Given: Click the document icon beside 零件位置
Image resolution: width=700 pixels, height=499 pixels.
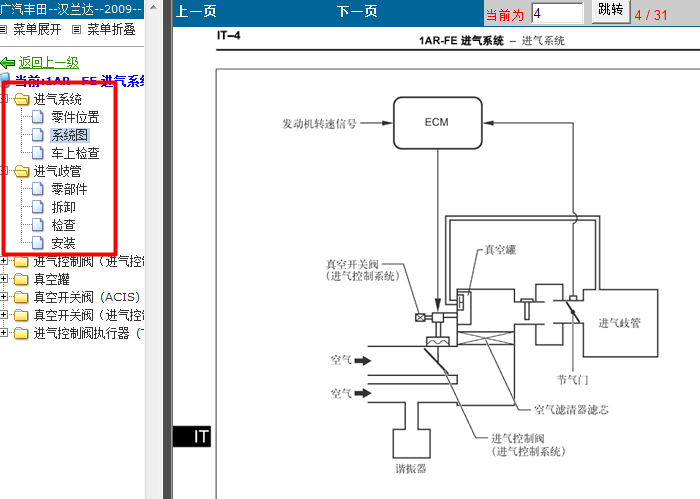Looking at the screenshot, I should [x=38, y=117].
